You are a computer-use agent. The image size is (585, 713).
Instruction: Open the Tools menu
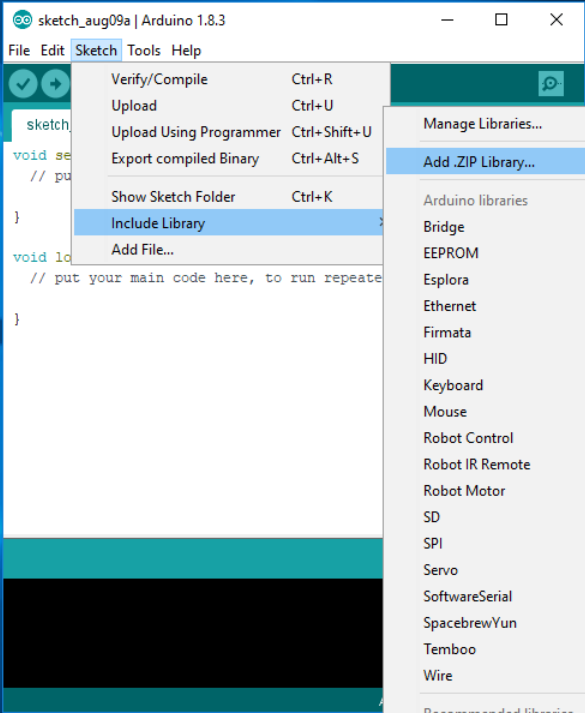click(x=144, y=50)
